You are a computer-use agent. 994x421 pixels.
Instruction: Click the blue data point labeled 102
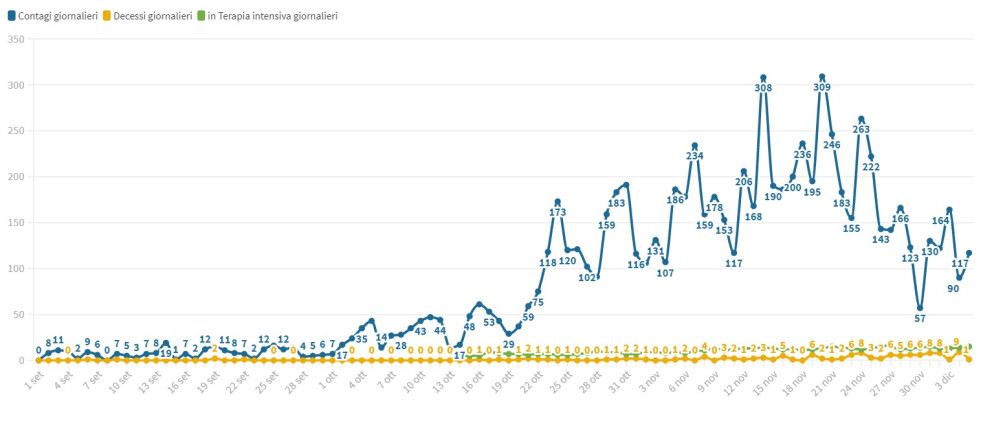coord(597,267)
